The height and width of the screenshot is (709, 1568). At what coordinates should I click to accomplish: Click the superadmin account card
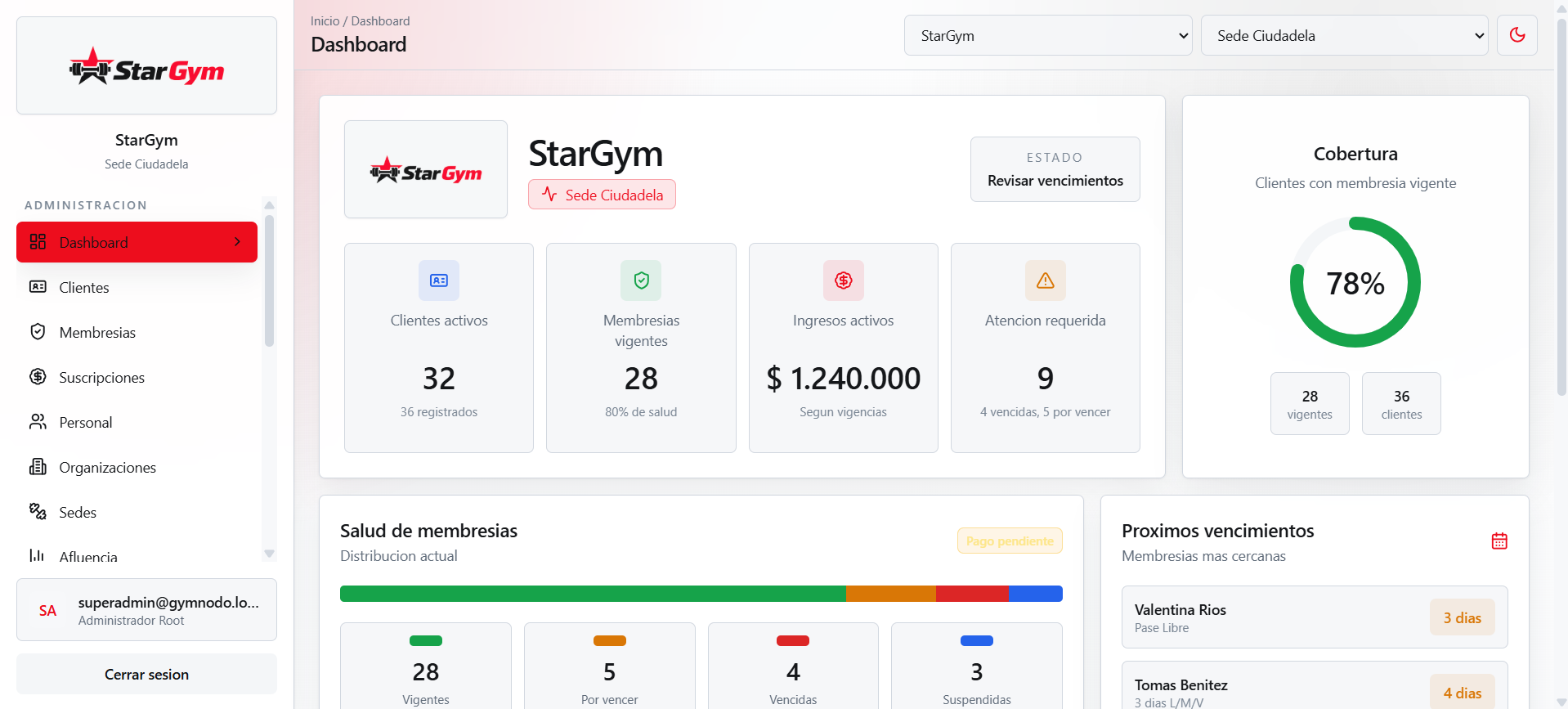[x=146, y=610]
